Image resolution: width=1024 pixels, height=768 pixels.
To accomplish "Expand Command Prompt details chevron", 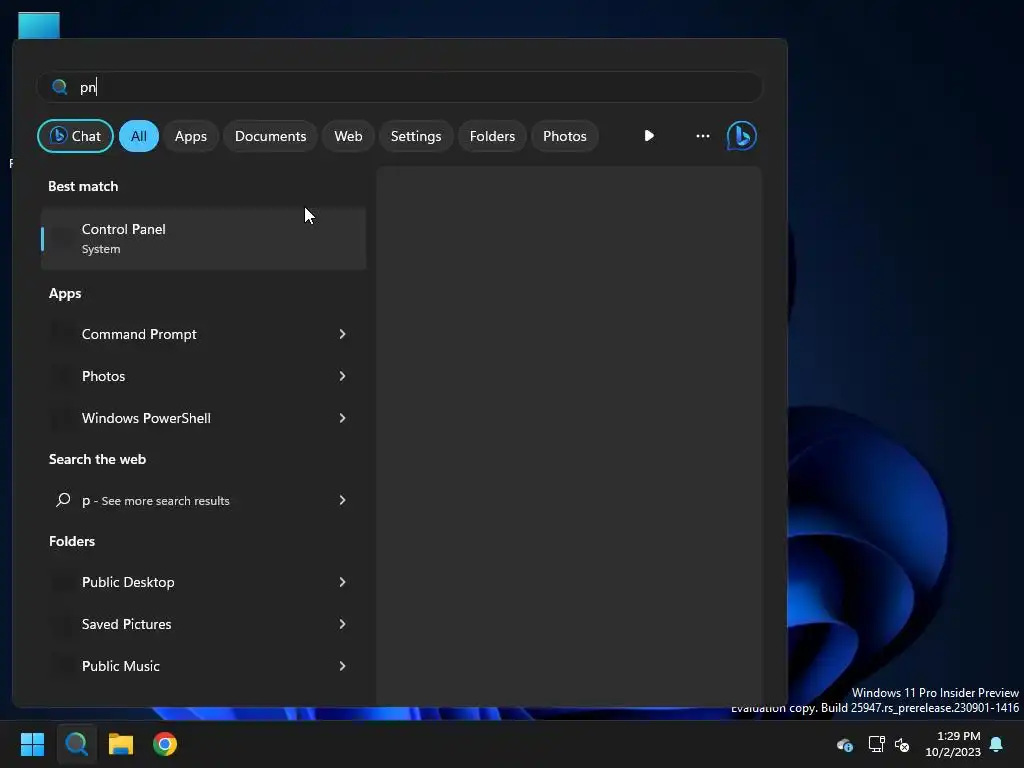I will tap(342, 334).
